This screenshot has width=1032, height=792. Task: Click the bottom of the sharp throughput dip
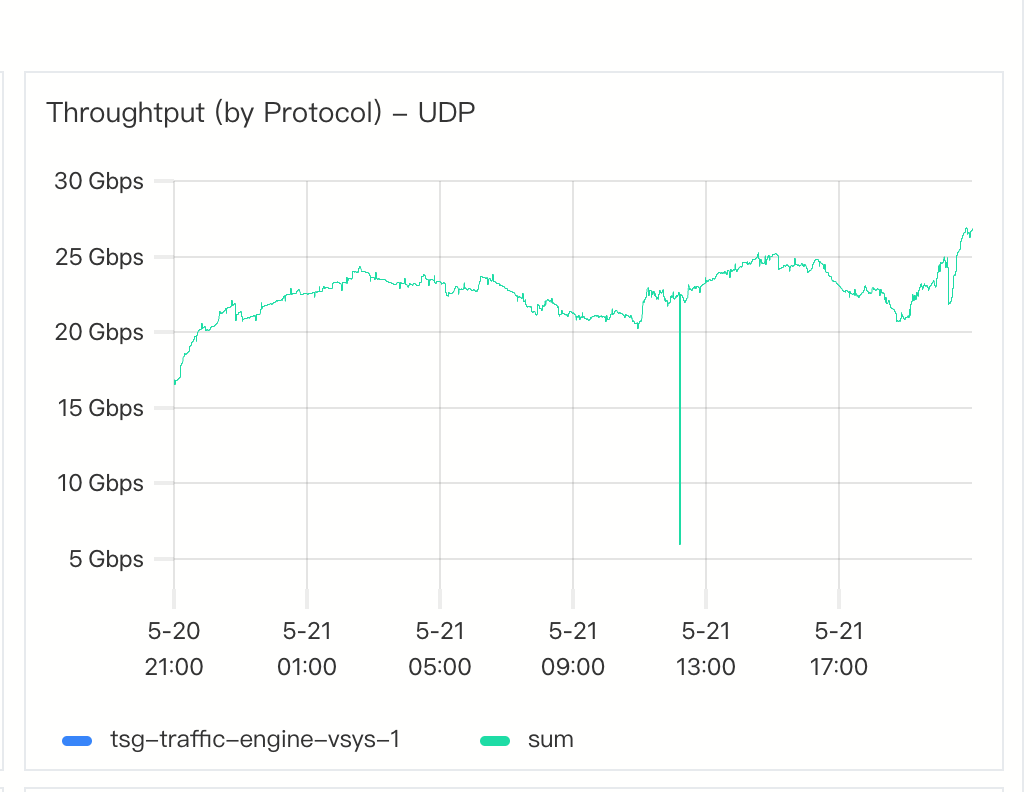(x=680, y=543)
